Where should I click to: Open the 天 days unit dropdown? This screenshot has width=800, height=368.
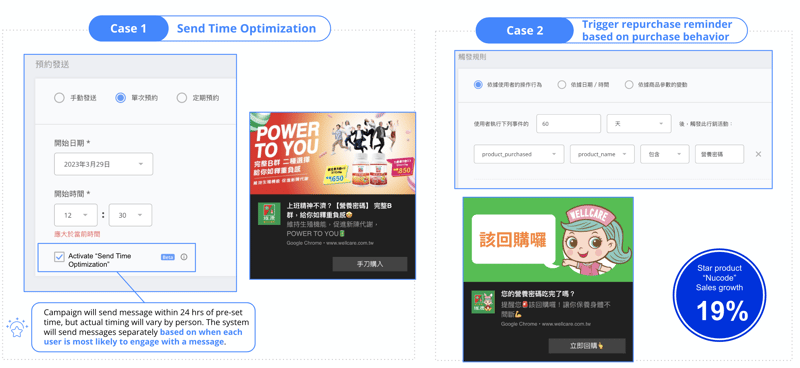pyautogui.click(x=639, y=124)
